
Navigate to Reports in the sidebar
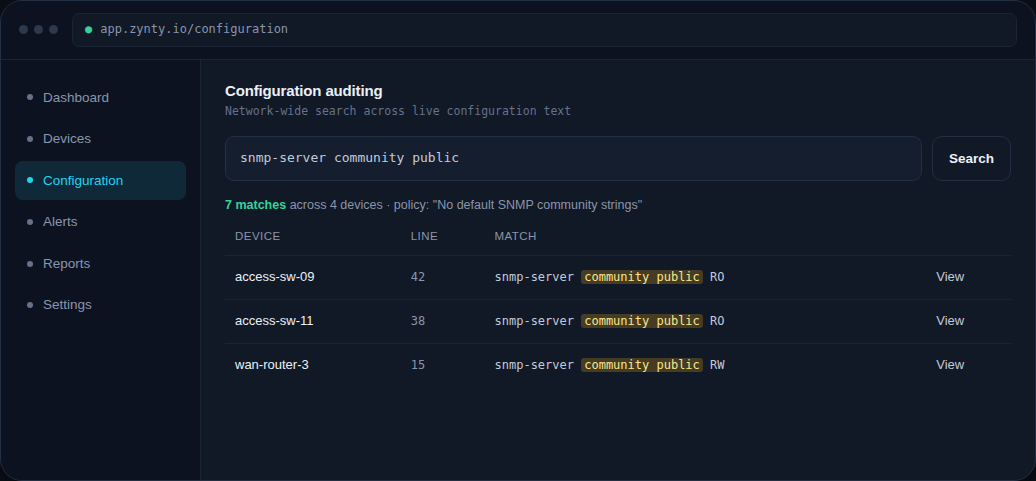pyautogui.click(x=100, y=264)
